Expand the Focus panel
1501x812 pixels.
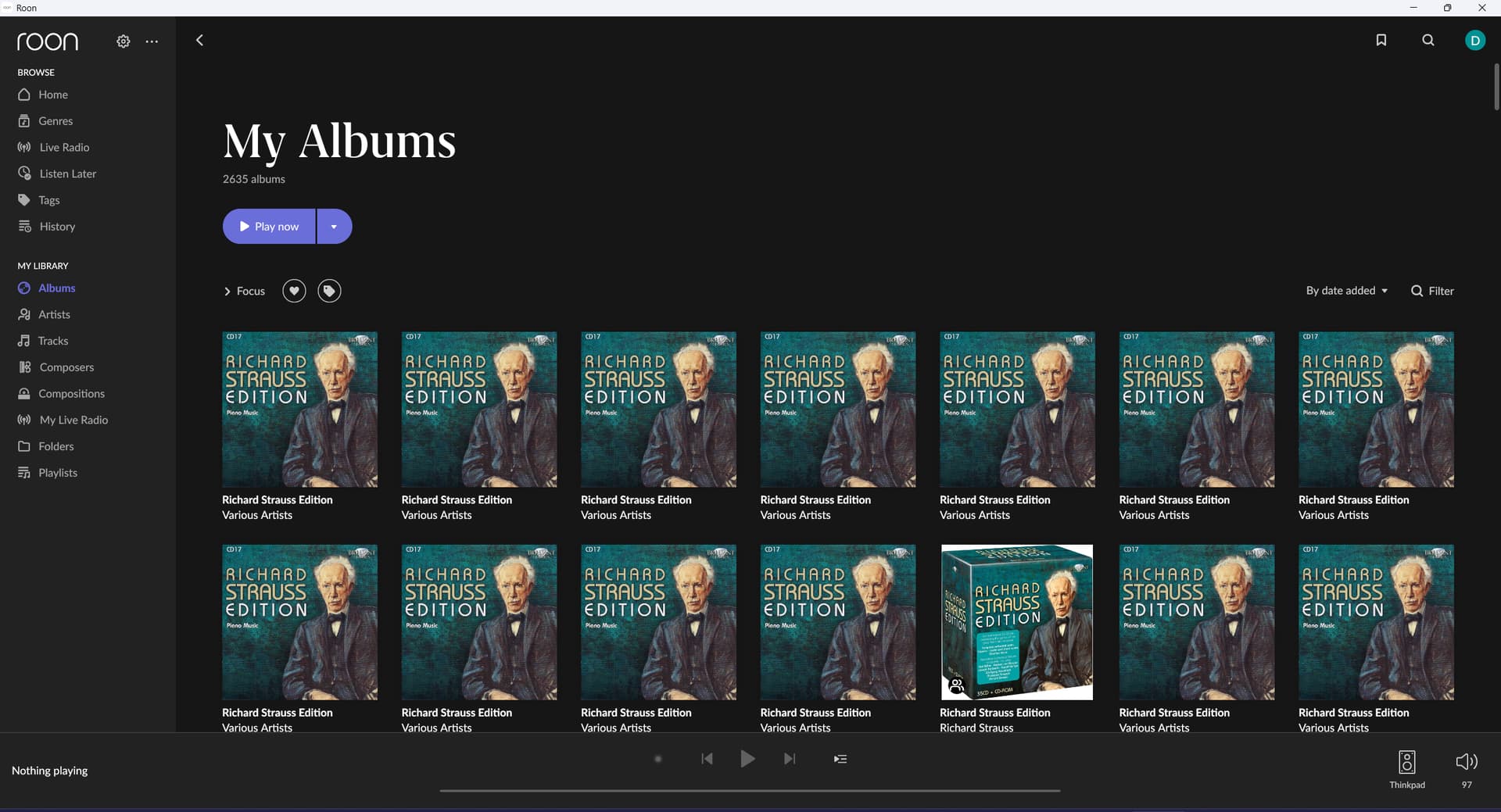coord(244,291)
